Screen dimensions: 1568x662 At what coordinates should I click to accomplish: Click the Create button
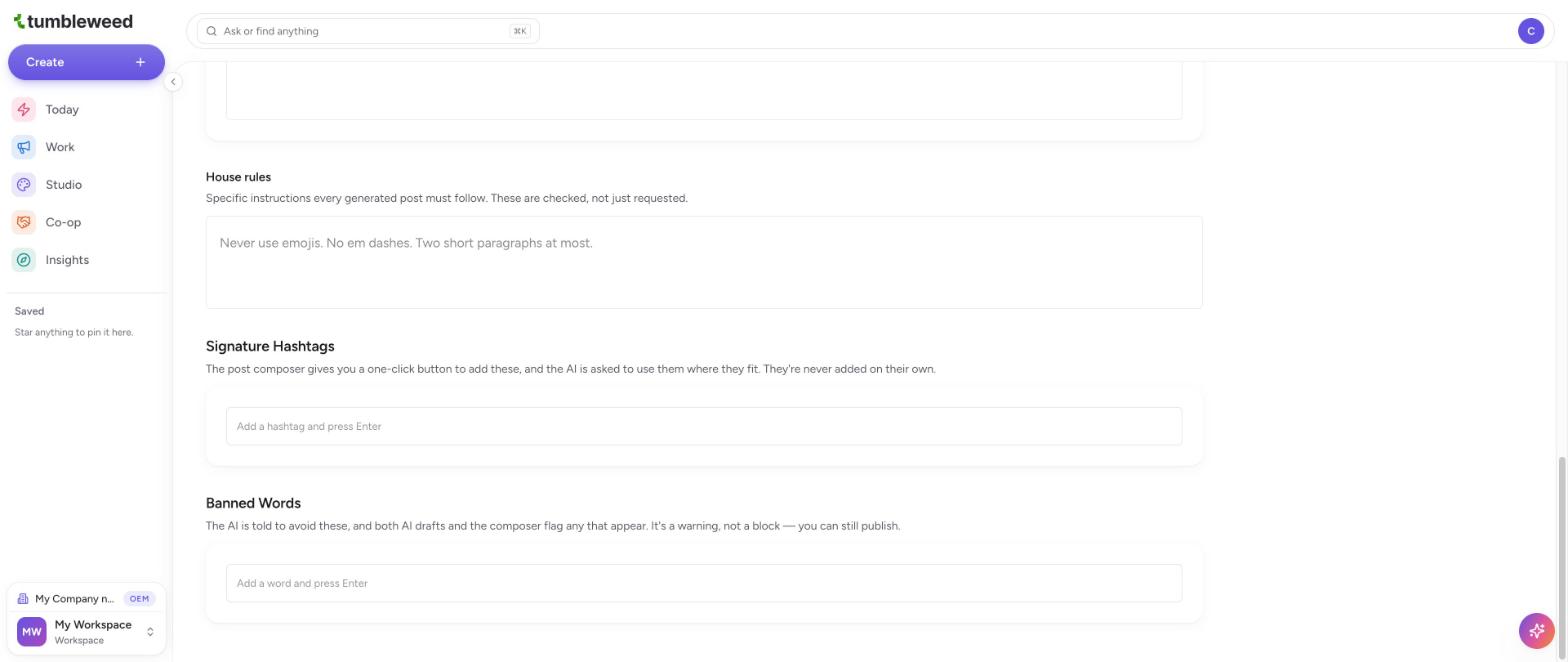(86, 62)
